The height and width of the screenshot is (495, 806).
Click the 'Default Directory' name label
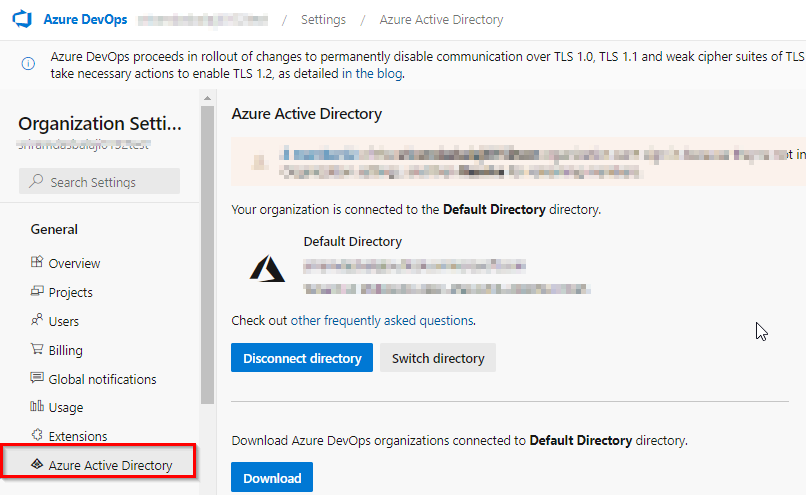pyautogui.click(x=353, y=241)
